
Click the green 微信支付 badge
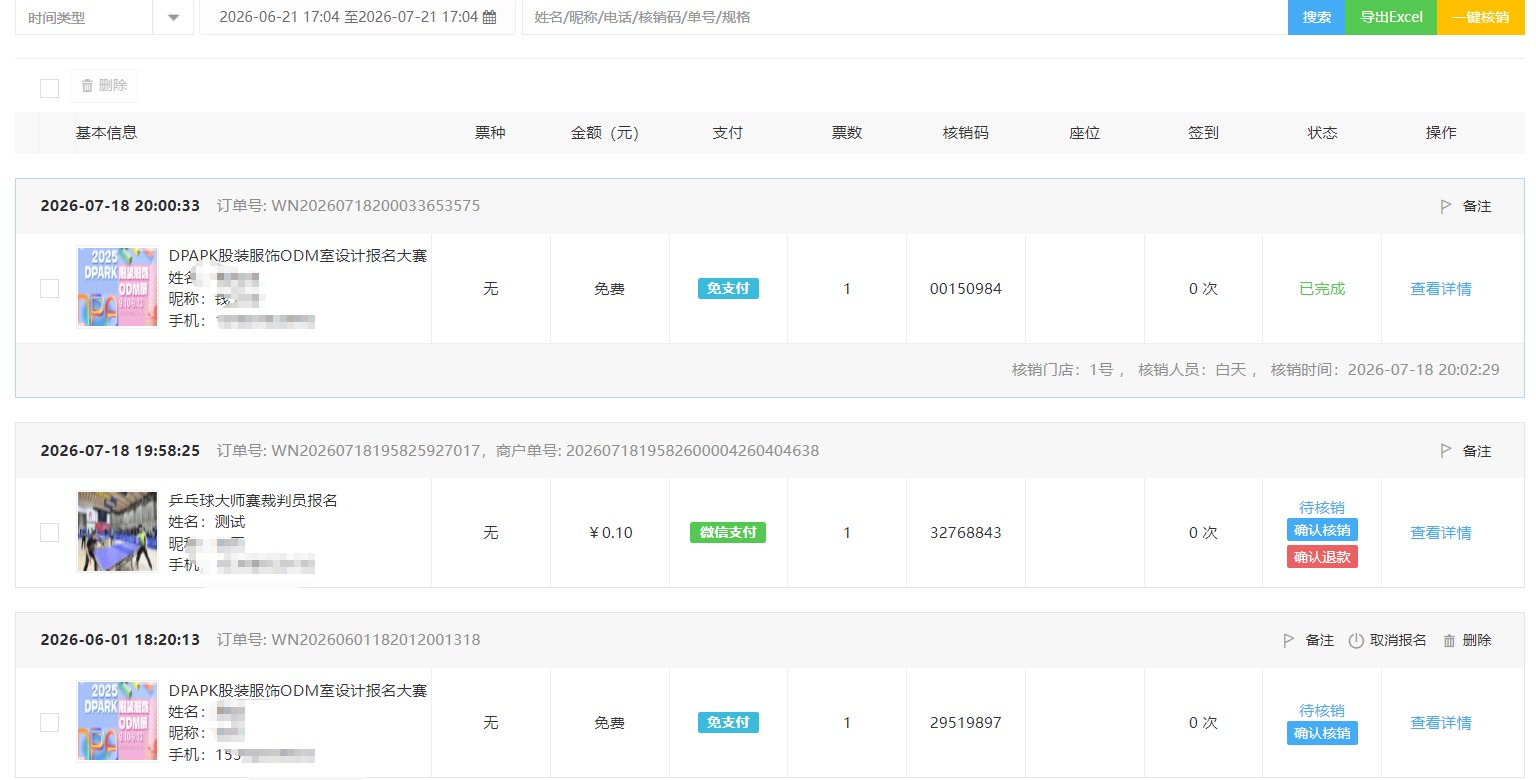point(728,532)
